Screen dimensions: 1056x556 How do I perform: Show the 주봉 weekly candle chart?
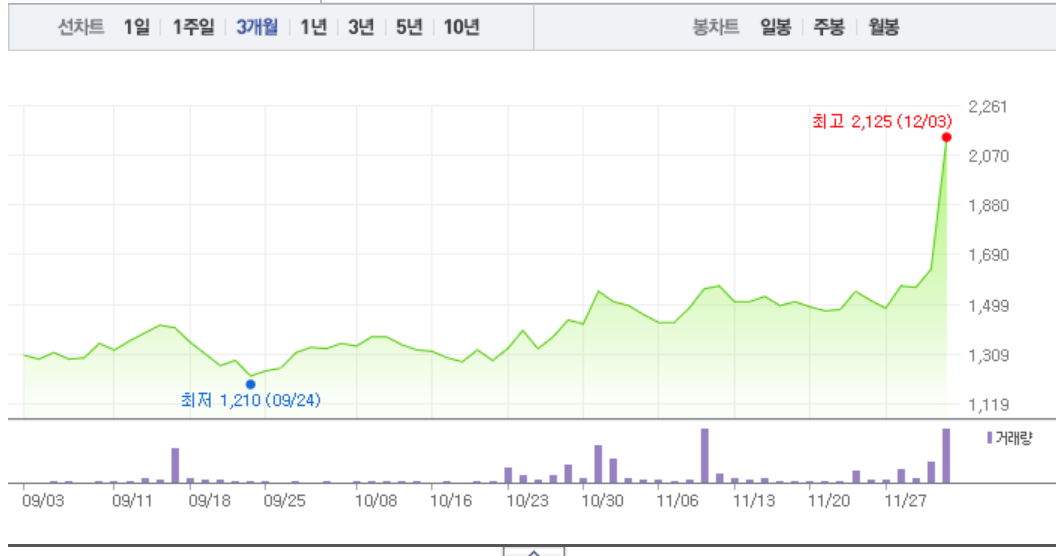tap(828, 27)
